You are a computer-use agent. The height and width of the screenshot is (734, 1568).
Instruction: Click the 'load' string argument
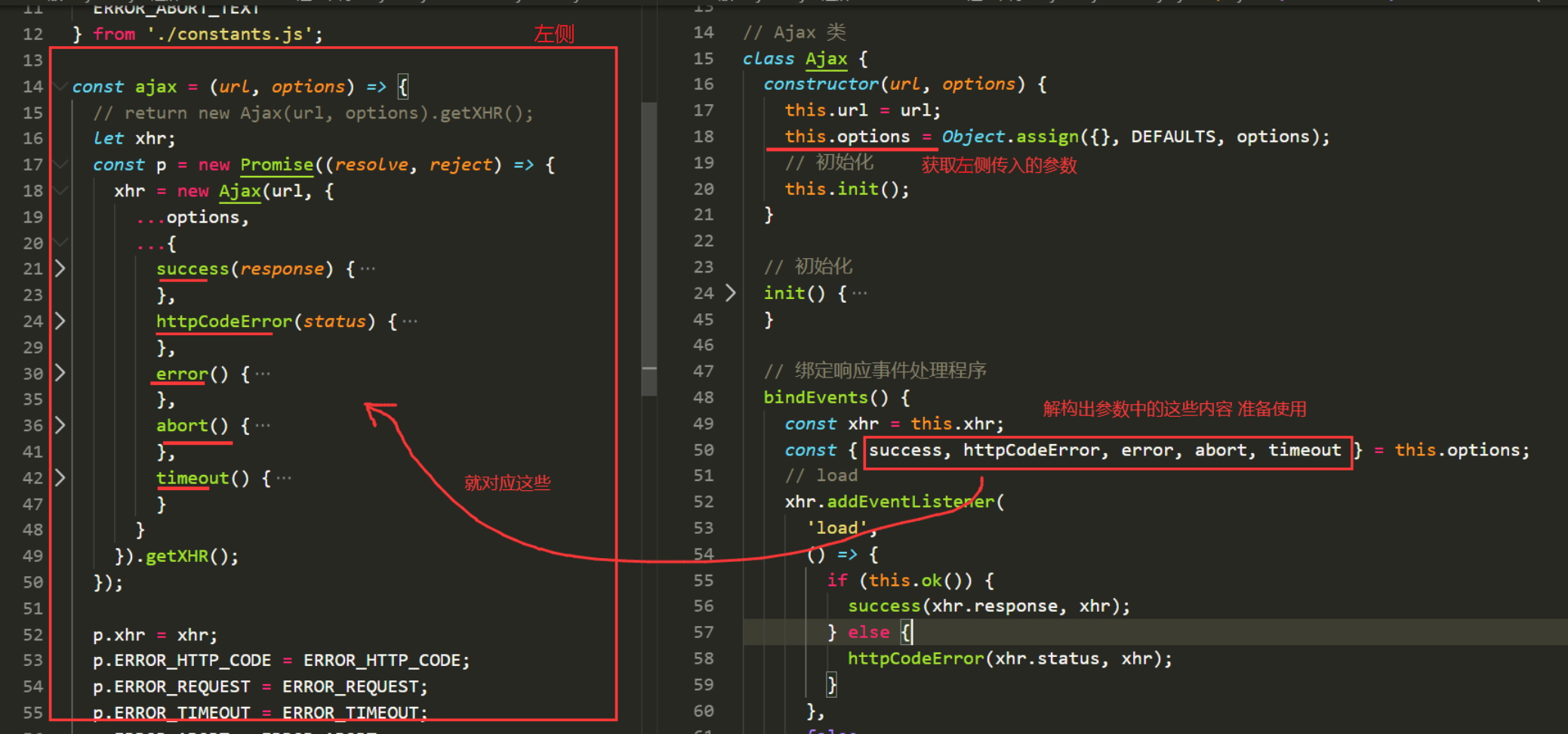(x=836, y=528)
